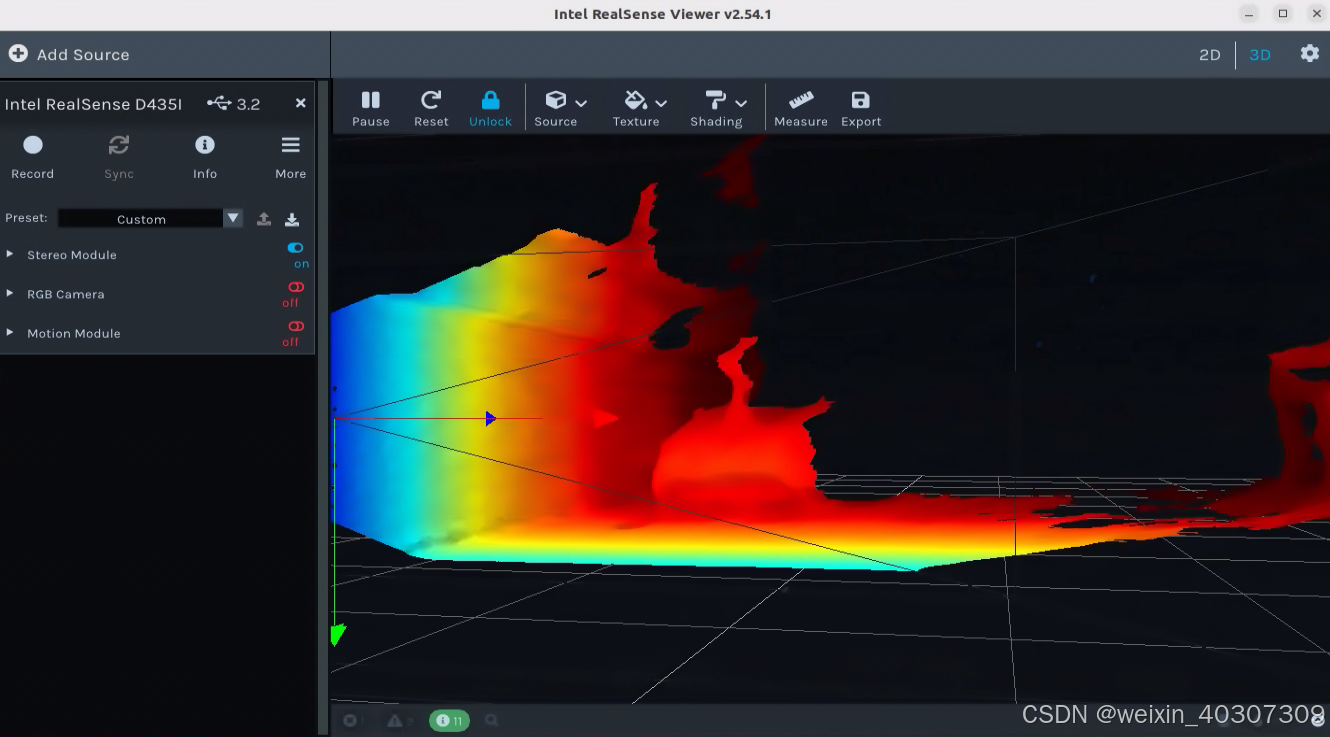This screenshot has height=737, width=1330.
Task: Maximize the RealSense Viewer window
Action: coord(1283,14)
